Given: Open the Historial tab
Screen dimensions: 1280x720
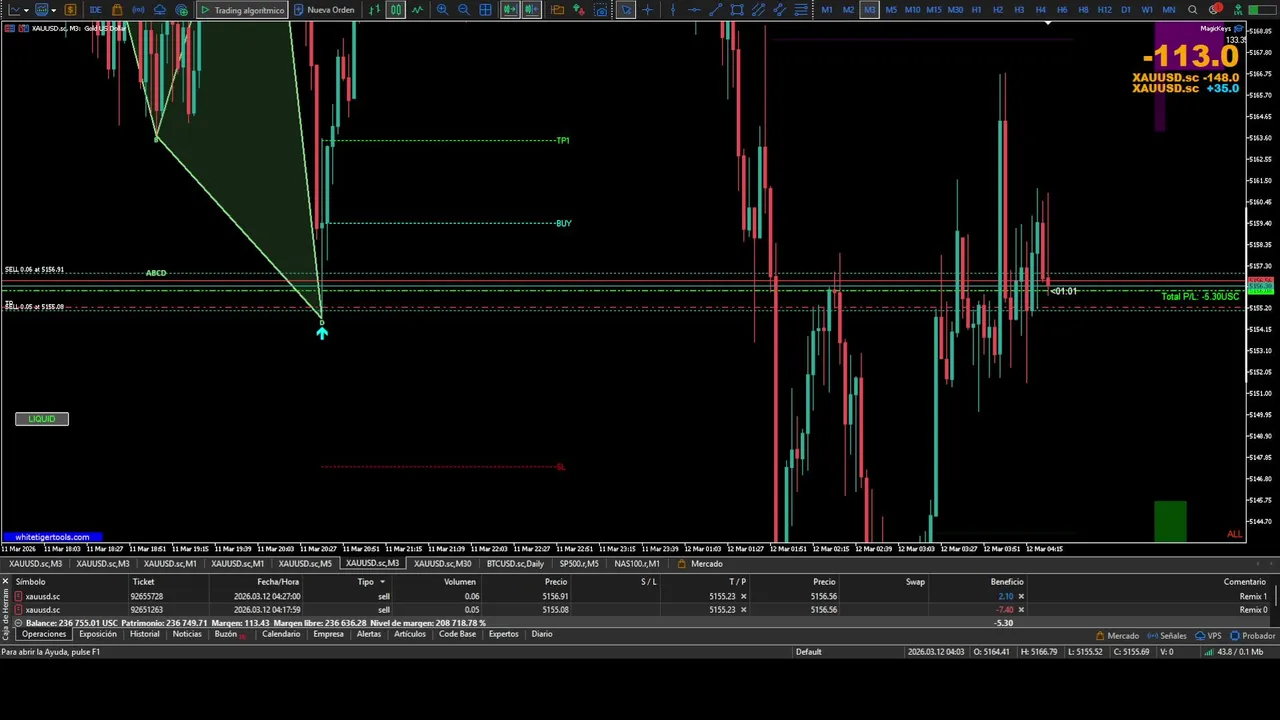Looking at the screenshot, I should tap(144, 634).
